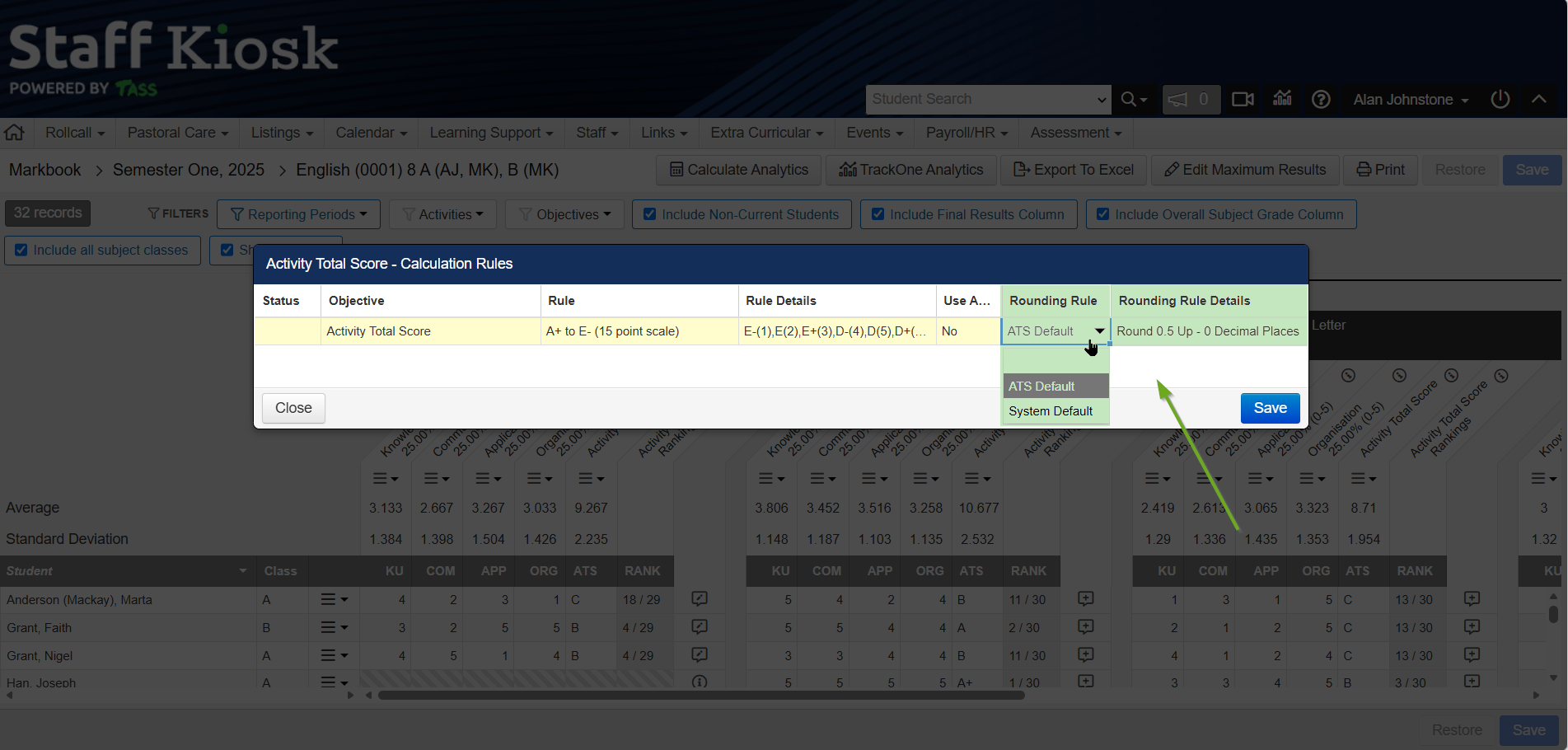
Task: Click the FILTERS label
Action: (x=178, y=213)
